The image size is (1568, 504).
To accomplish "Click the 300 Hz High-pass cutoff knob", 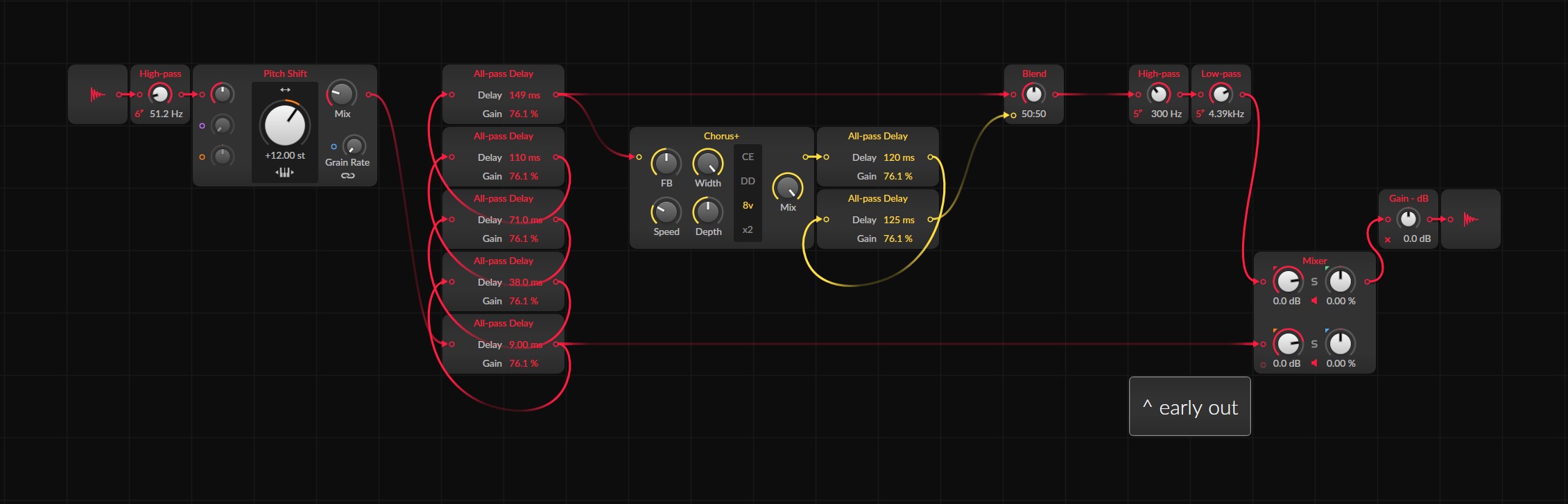I will 1159,94.
